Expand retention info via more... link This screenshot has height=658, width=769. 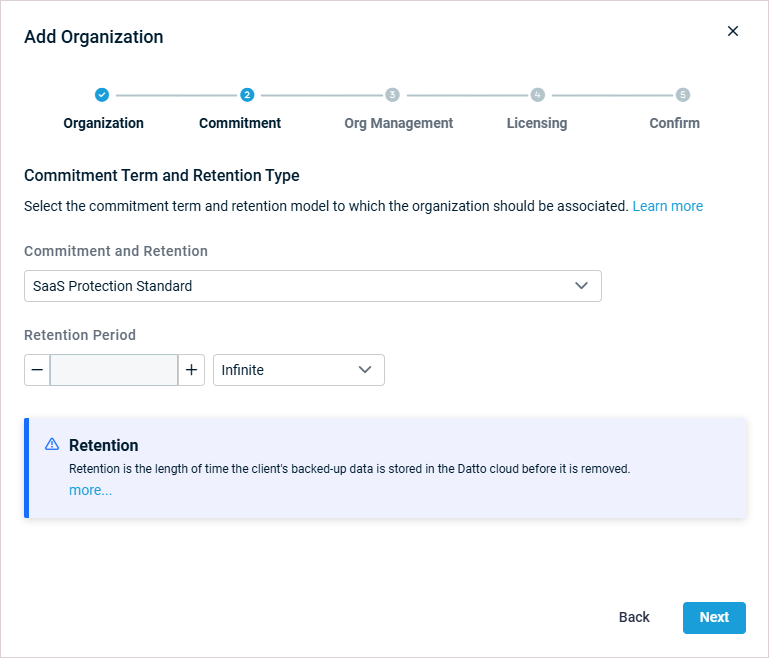90,490
